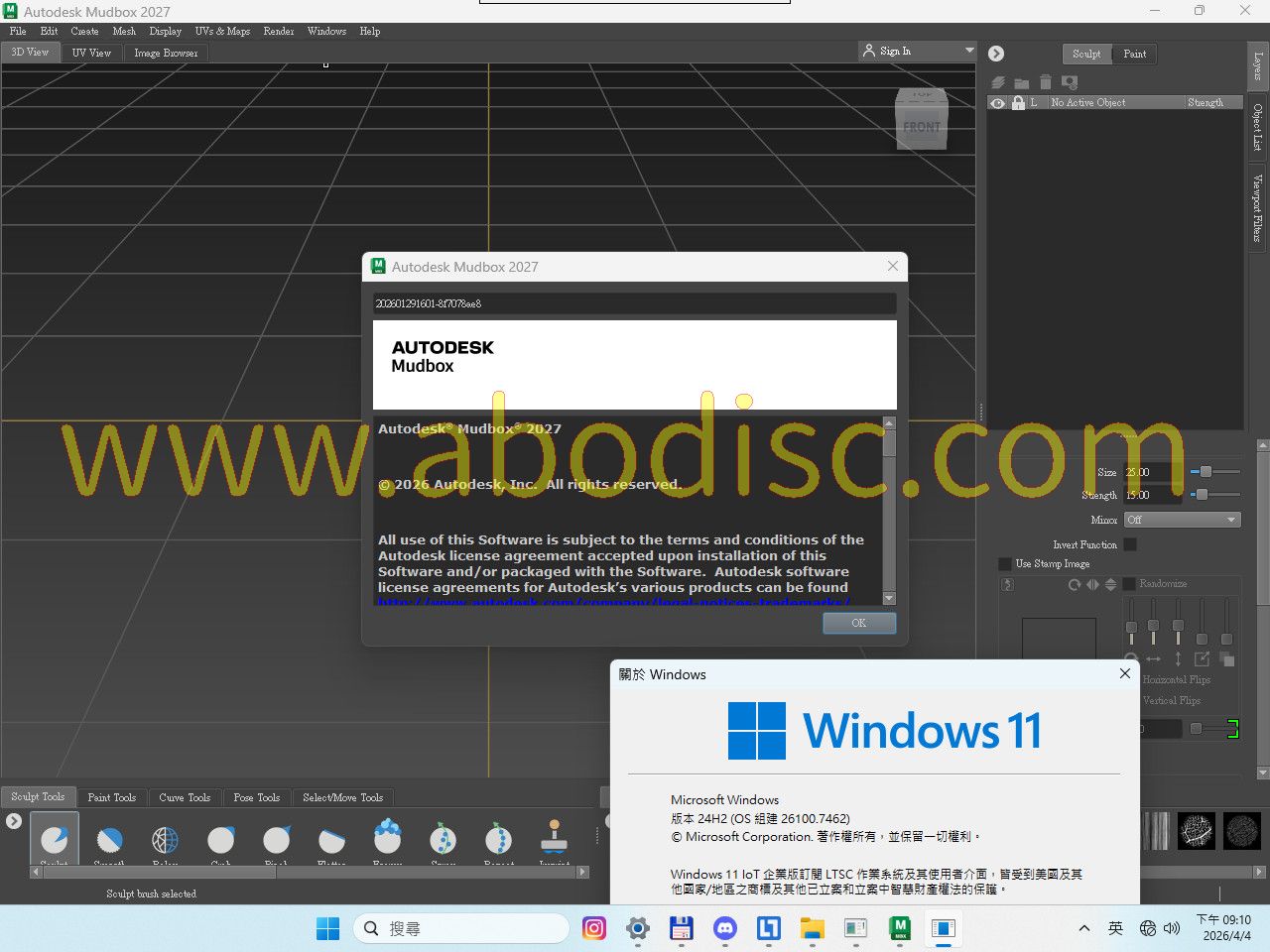
Task: Open the Mirror dropdown
Action: click(x=1182, y=520)
